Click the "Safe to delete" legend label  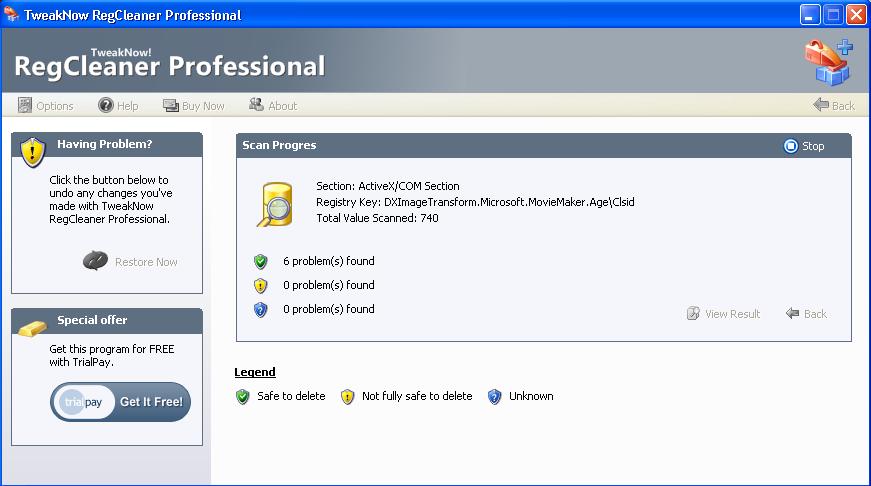click(x=291, y=396)
